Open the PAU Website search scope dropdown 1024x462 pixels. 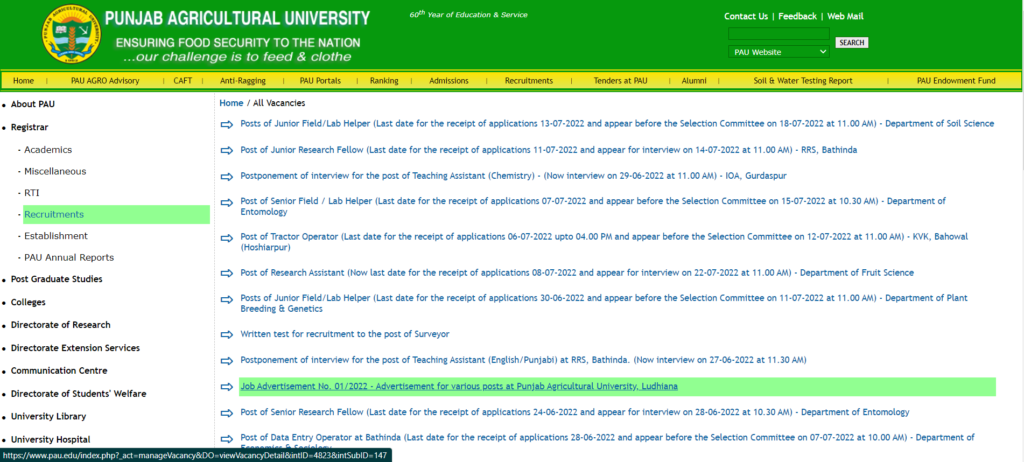click(x=778, y=51)
